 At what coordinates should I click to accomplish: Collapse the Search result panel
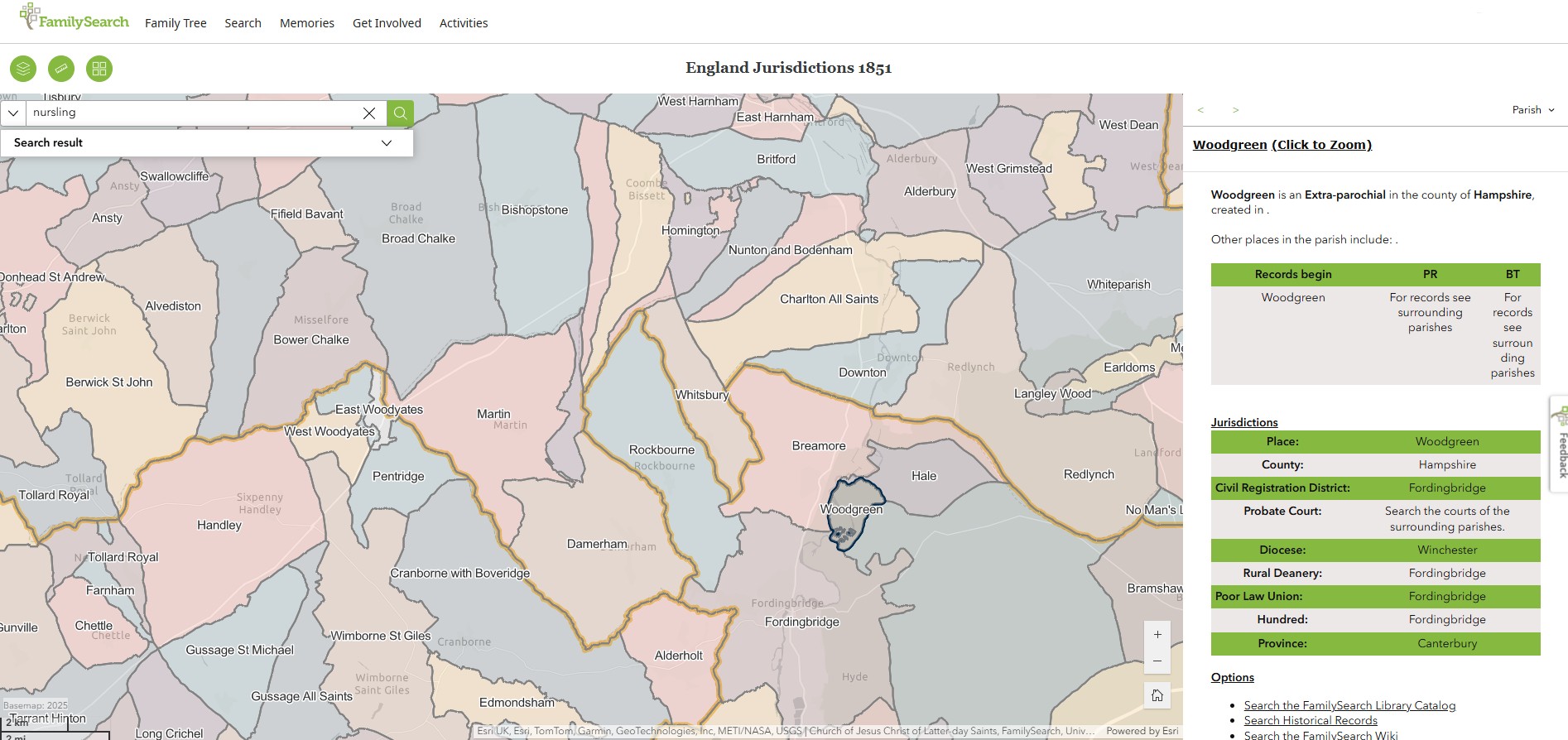pos(386,142)
